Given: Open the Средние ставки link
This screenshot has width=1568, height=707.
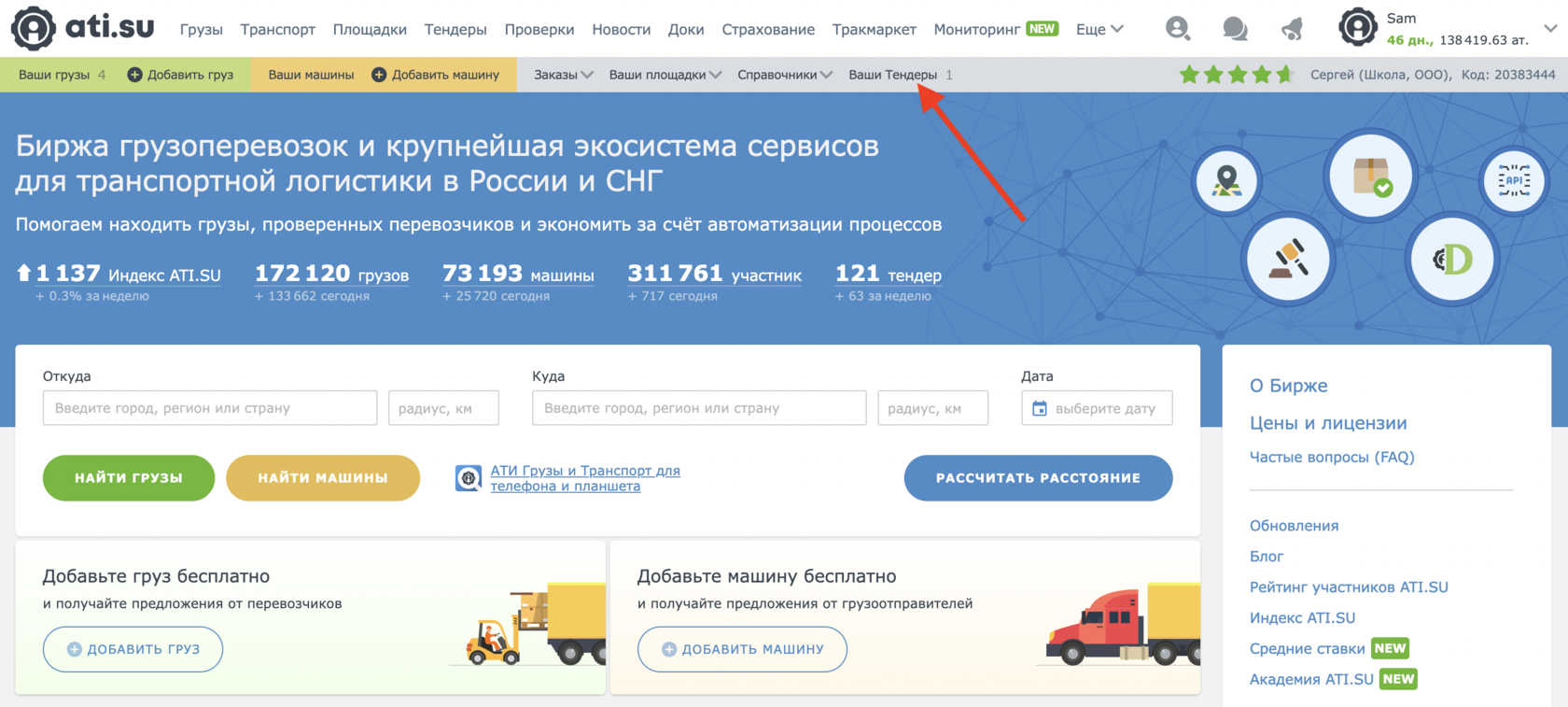Looking at the screenshot, I should pos(1308,649).
